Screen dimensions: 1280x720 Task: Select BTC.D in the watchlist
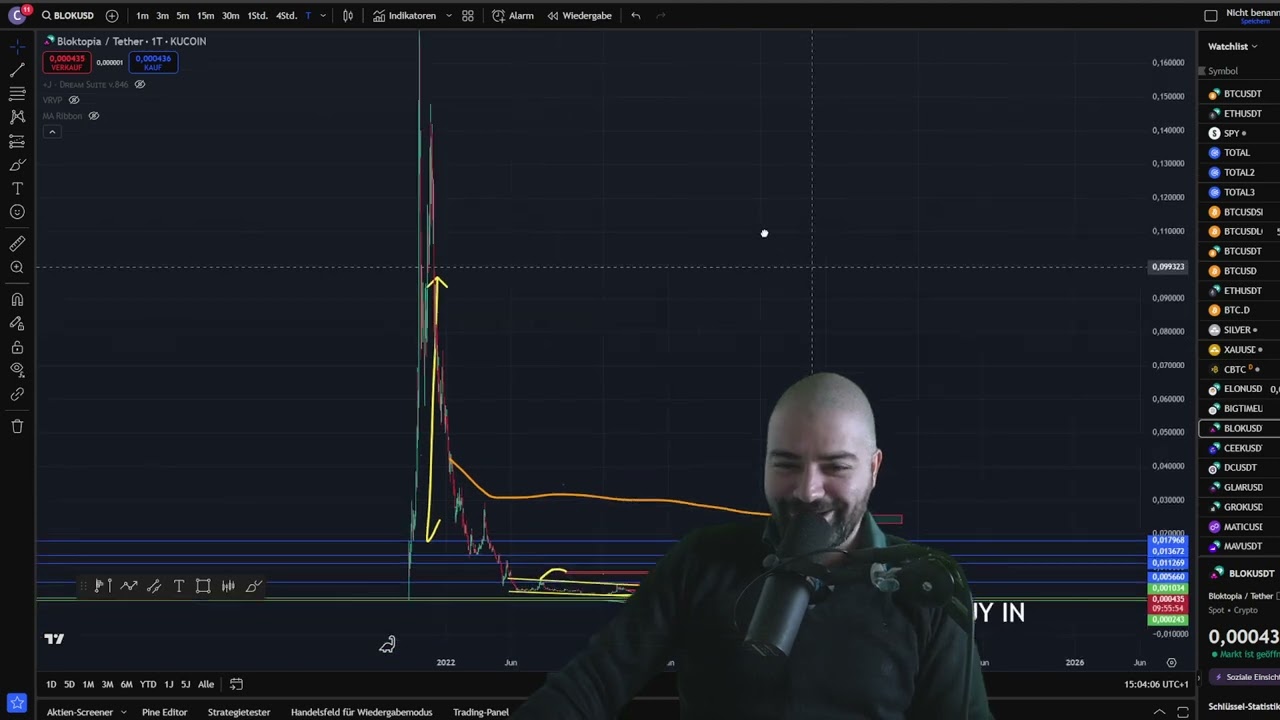1239,310
